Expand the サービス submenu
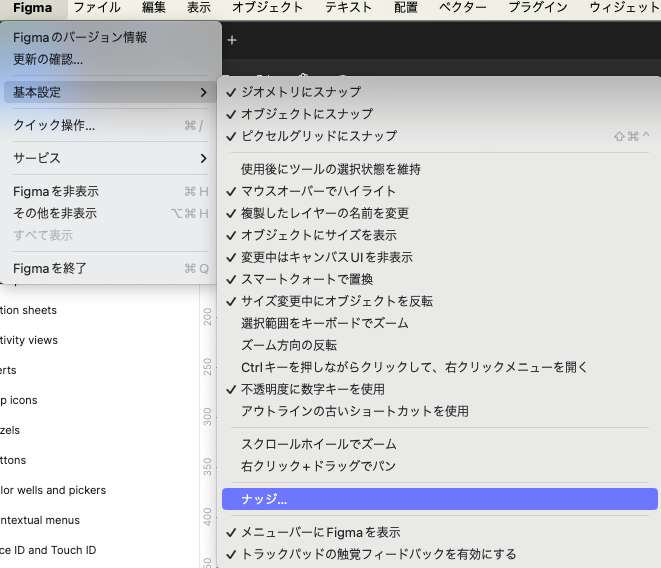The image size is (661, 568). click(110, 158)
